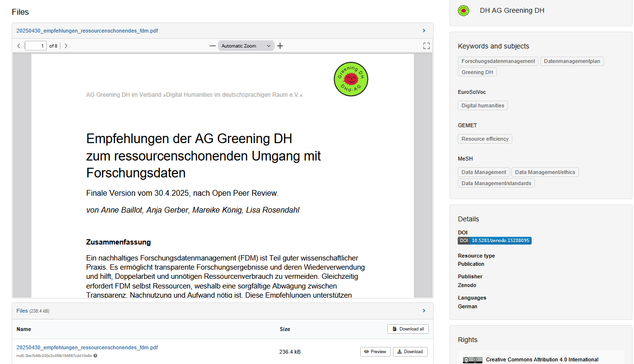
Task: Click the PDF document title heading
Action: coord(203,156)
